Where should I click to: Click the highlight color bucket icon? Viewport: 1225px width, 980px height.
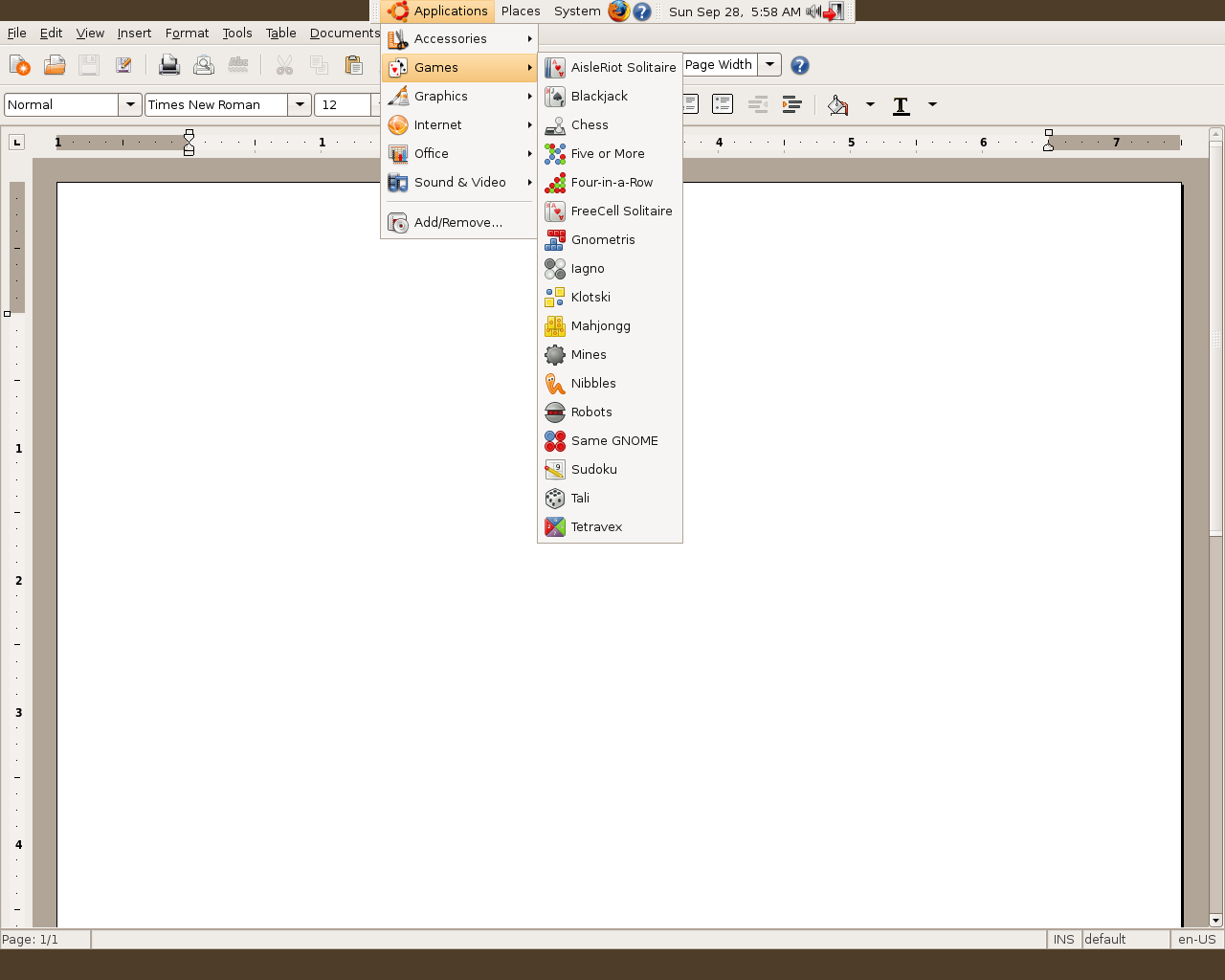pos(838,104)
